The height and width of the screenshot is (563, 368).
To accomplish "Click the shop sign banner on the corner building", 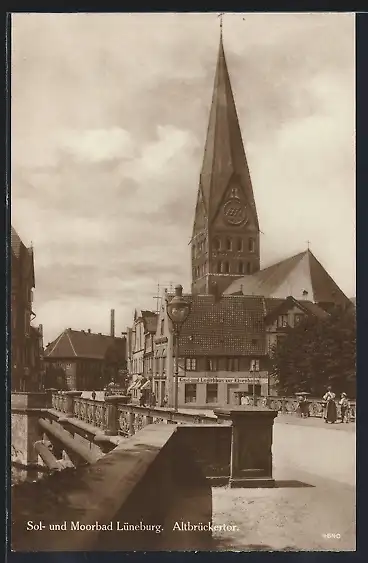I will pos(223,380).
